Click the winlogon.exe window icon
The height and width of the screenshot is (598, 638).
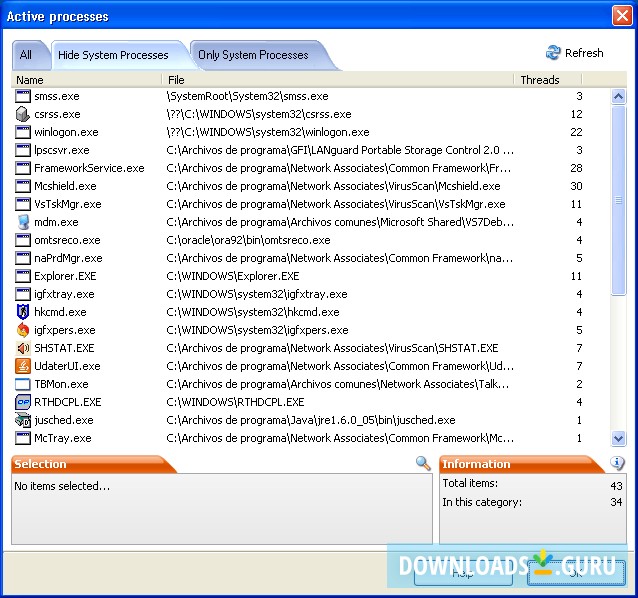click(23, 132)
